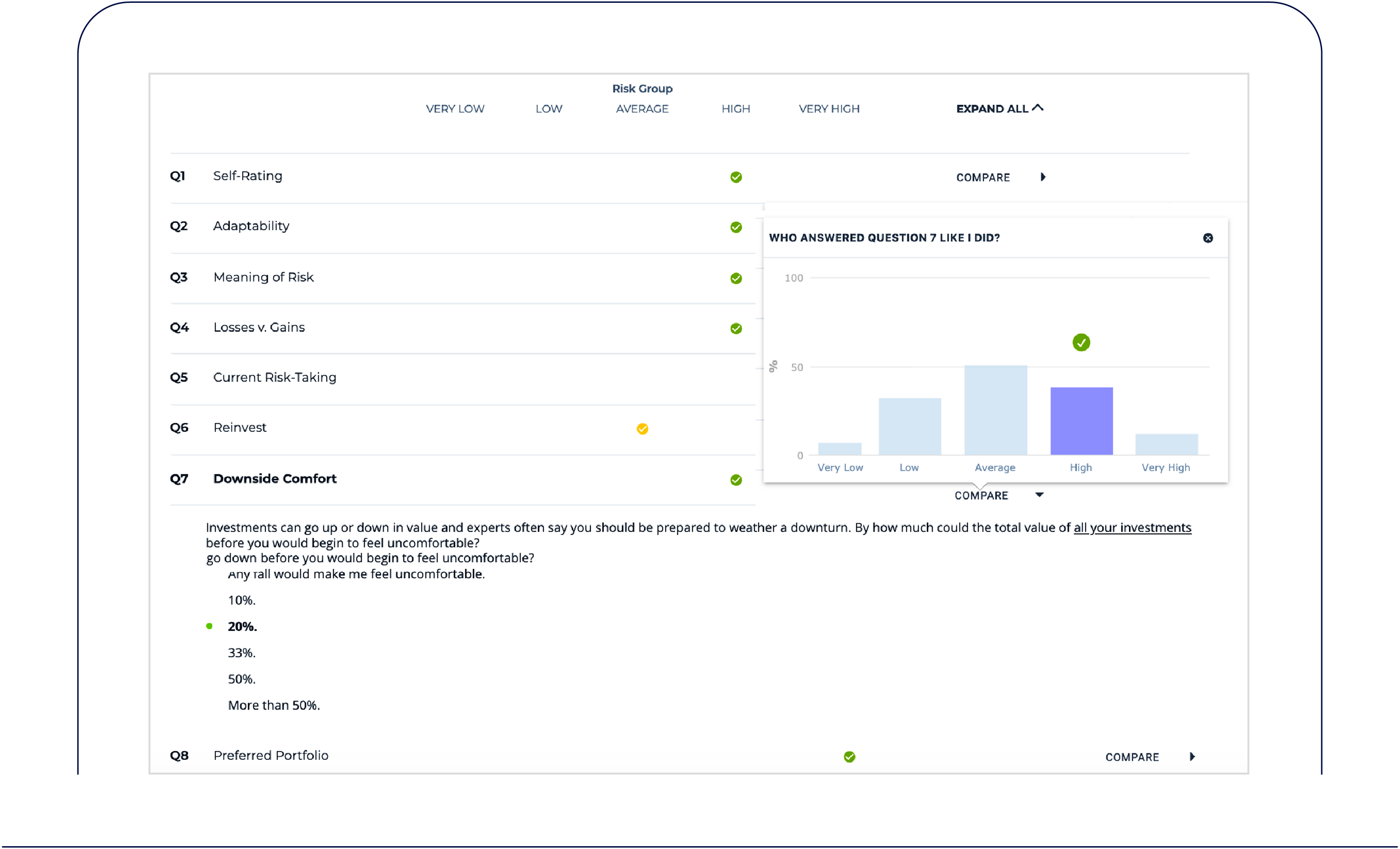The width and height of the screenshot is (1400, 849).
Task: Click the green check on Meaning of Risk
Action: 736,278
